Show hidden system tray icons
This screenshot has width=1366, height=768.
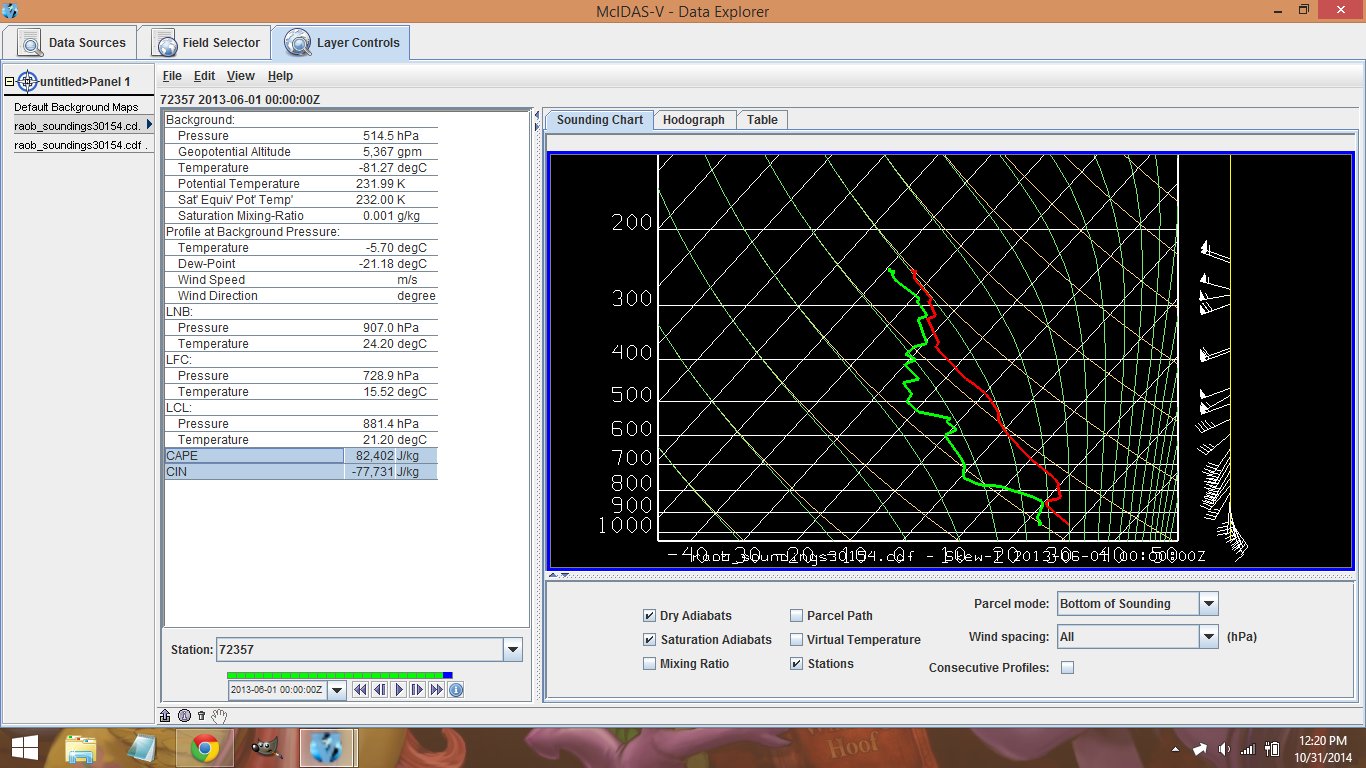pos(1175,749)
